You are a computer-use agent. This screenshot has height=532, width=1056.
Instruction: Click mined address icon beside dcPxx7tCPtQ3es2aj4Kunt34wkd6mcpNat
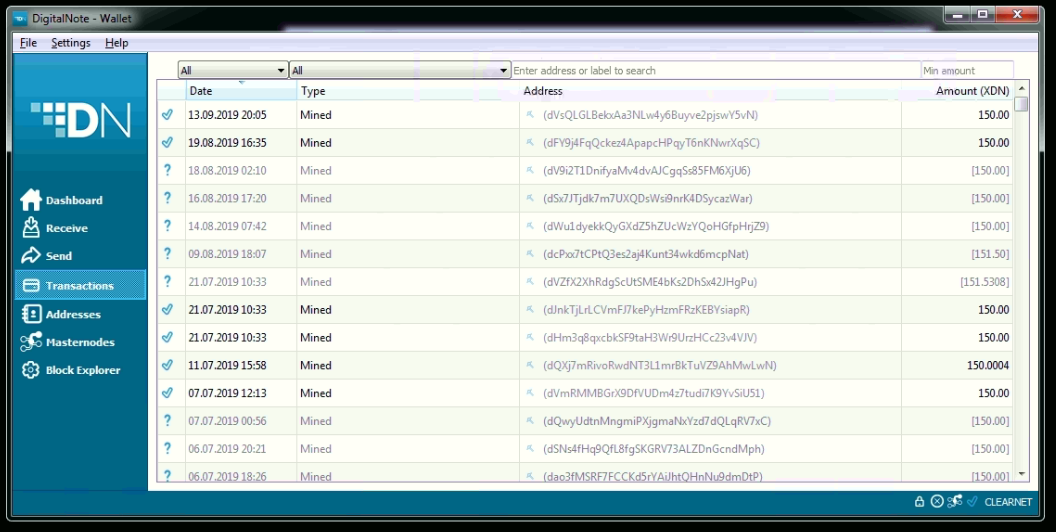[x=530, y=254]
